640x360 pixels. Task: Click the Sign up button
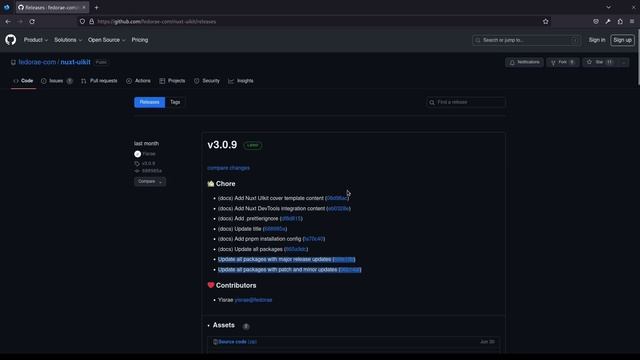(622, 40)
